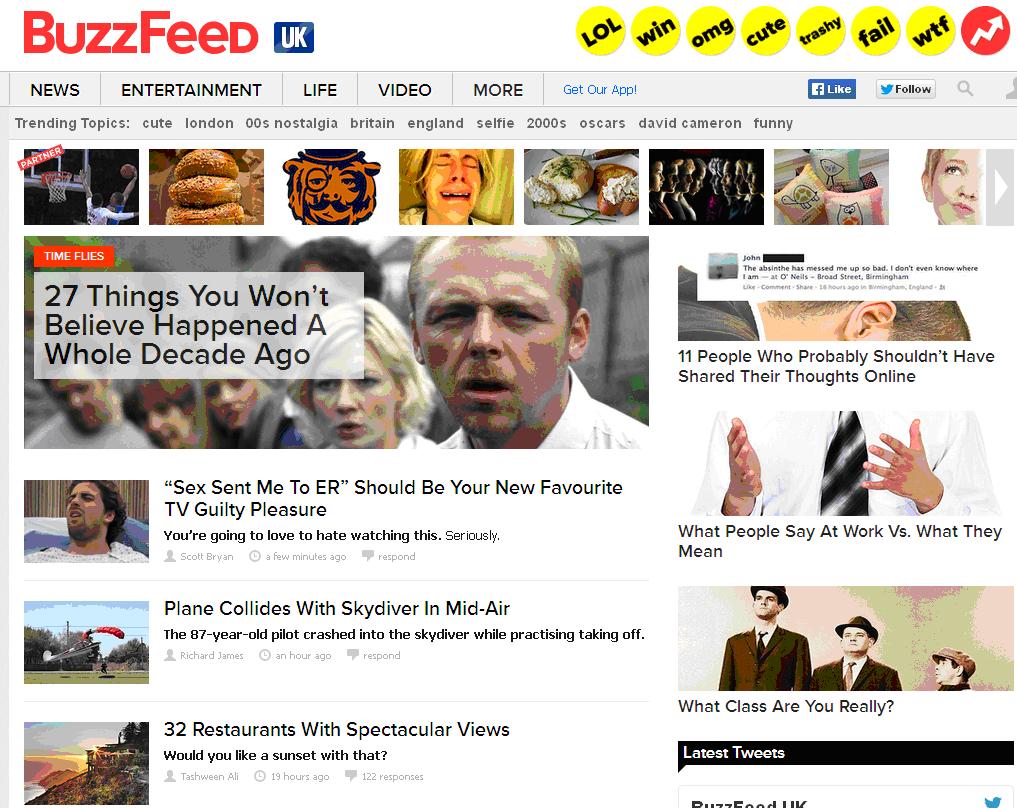The image size is (1017, 808).
Task: Open the fail badge feed
Action: 876,30
